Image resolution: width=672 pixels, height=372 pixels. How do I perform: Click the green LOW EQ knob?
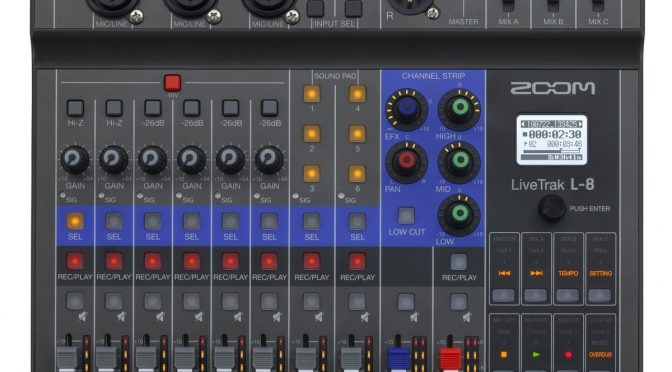tap(459, 215)
